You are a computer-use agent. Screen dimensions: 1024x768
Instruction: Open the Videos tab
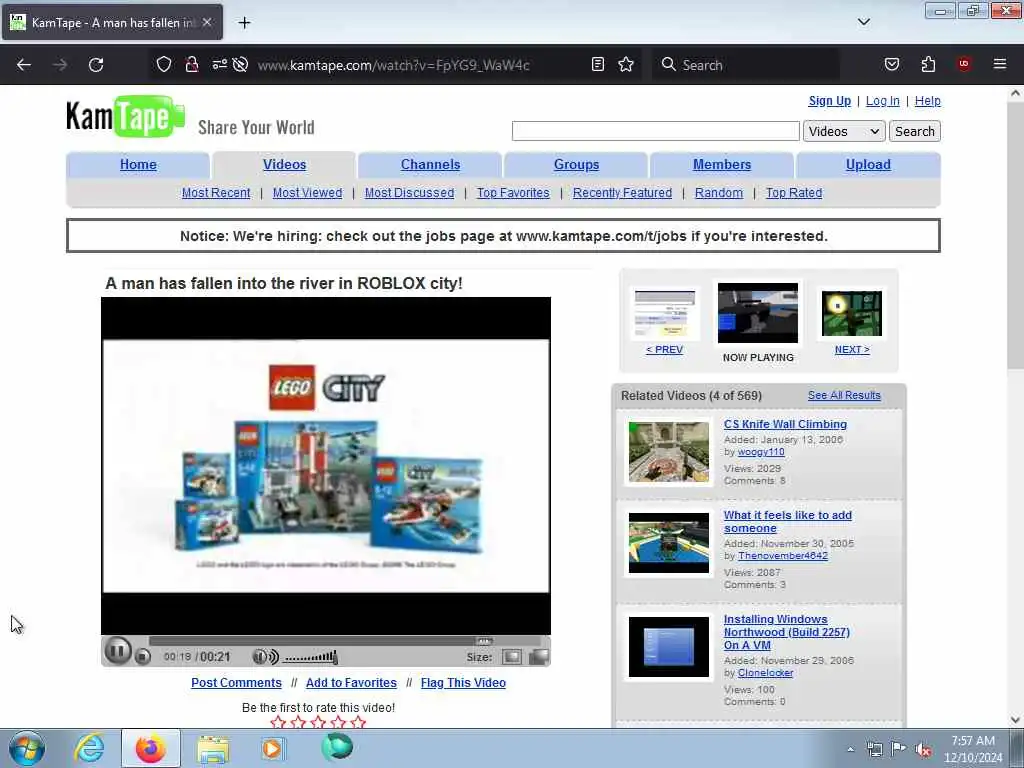point(284,165)
